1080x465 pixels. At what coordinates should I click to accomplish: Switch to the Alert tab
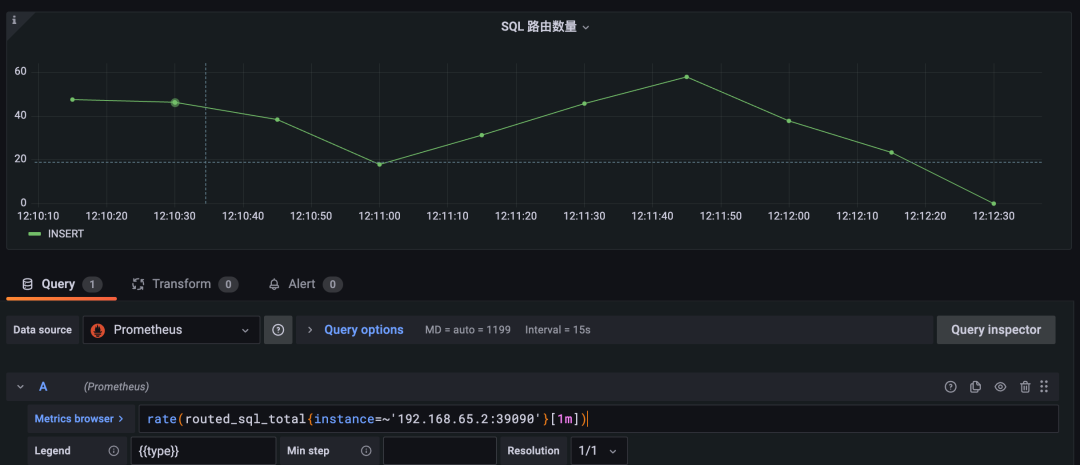point(305,284)
